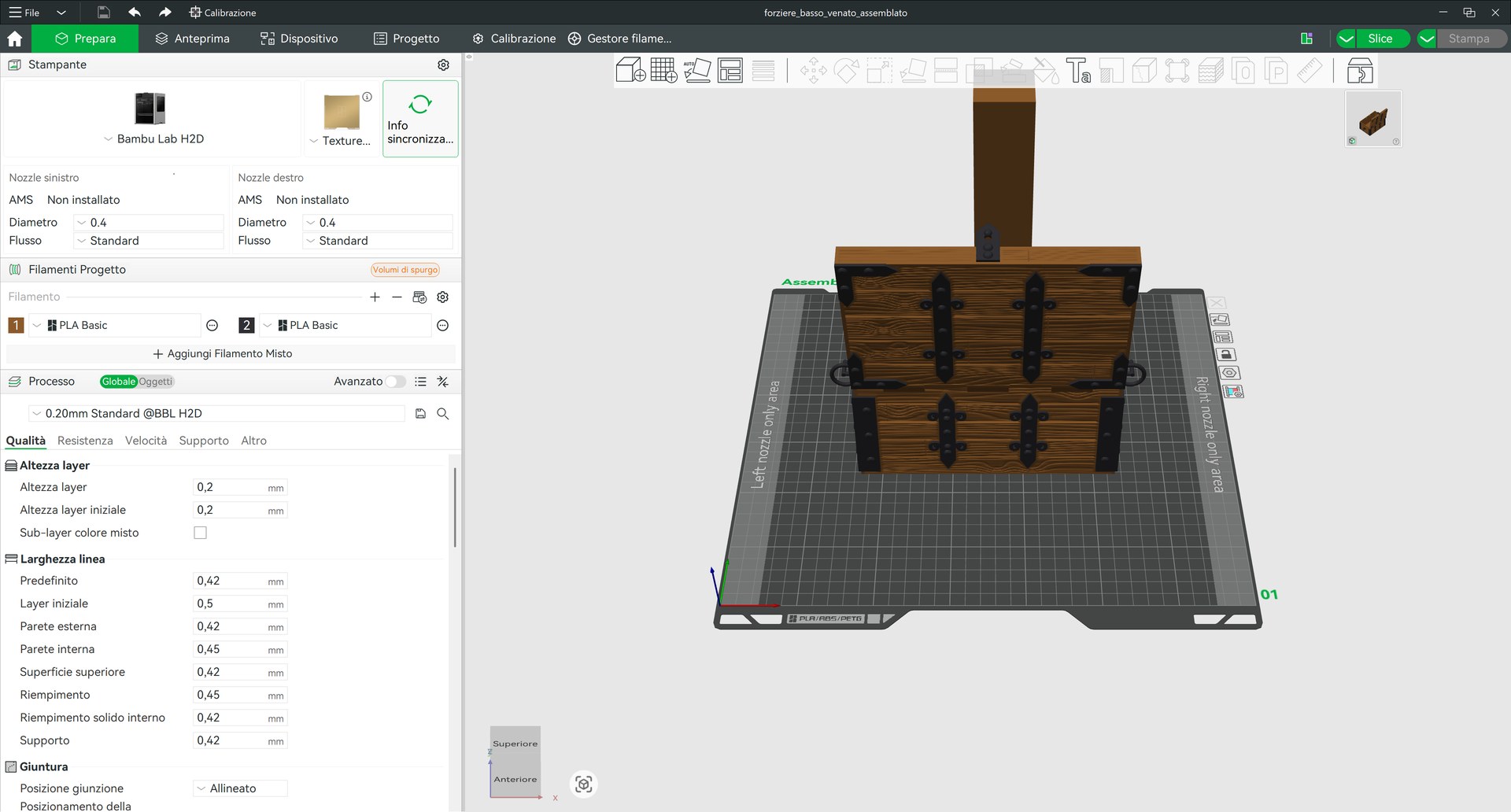Open the Bambu Lab H2D printer dropdown
1511x812 pixels.
point(153,138)
